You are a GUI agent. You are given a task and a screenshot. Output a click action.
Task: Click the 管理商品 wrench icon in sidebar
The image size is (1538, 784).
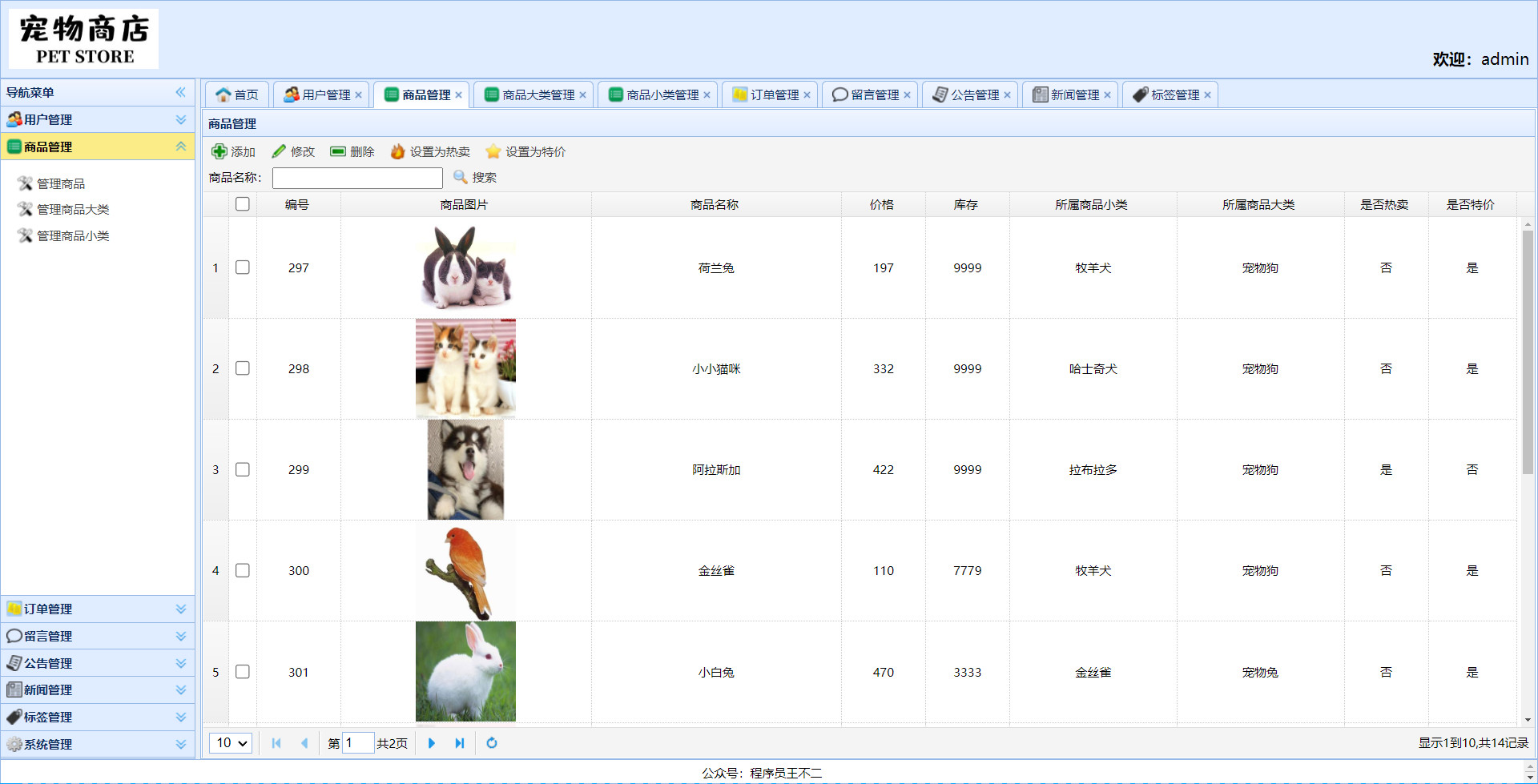pyautogui.click(x=25, y=183)
